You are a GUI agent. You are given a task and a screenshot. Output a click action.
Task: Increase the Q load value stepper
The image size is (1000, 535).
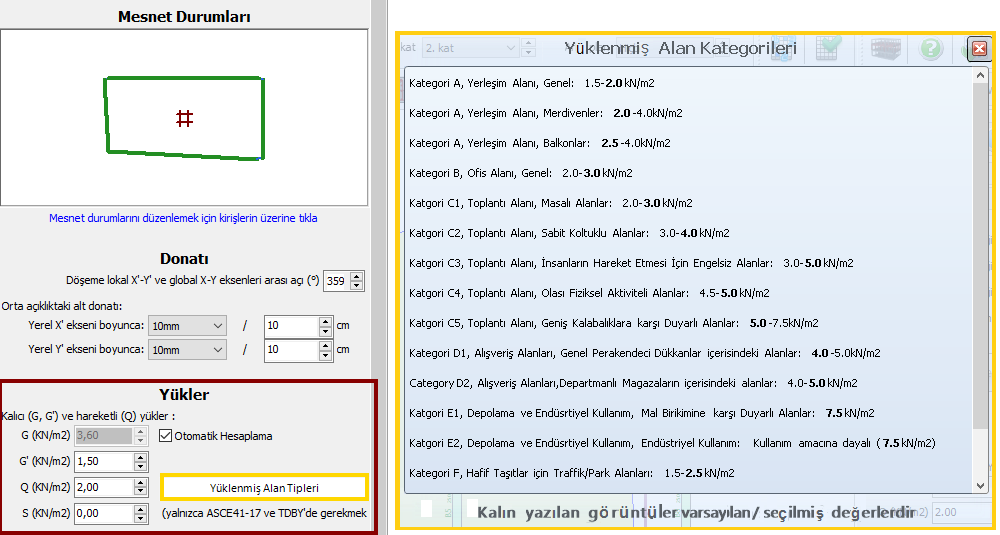[141, 483]
